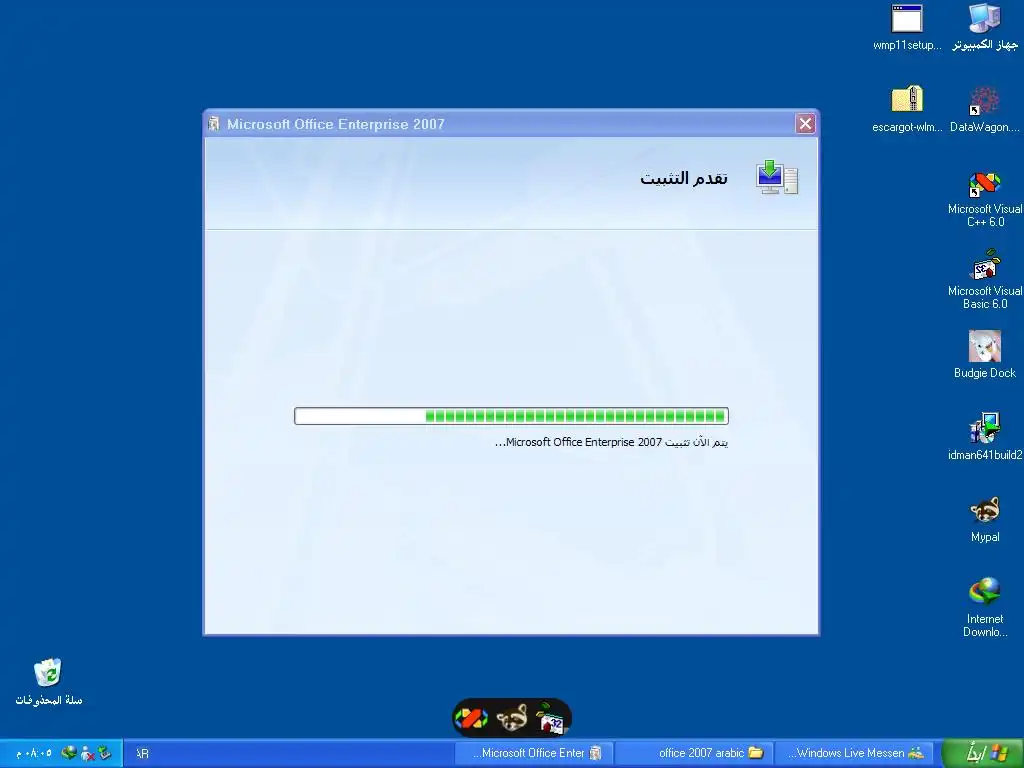Image resolution: width=1024 pixels, height=768 pixels.
Task: Click the Visual C++ icon in the dock
Action: click(x=471, y=718)
